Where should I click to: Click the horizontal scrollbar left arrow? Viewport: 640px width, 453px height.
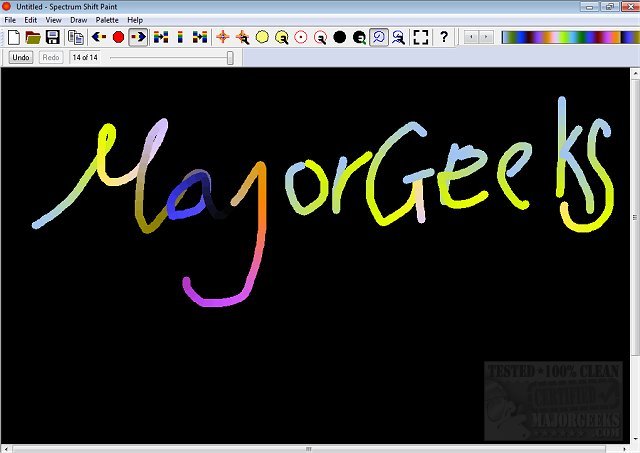coord(6,449)
